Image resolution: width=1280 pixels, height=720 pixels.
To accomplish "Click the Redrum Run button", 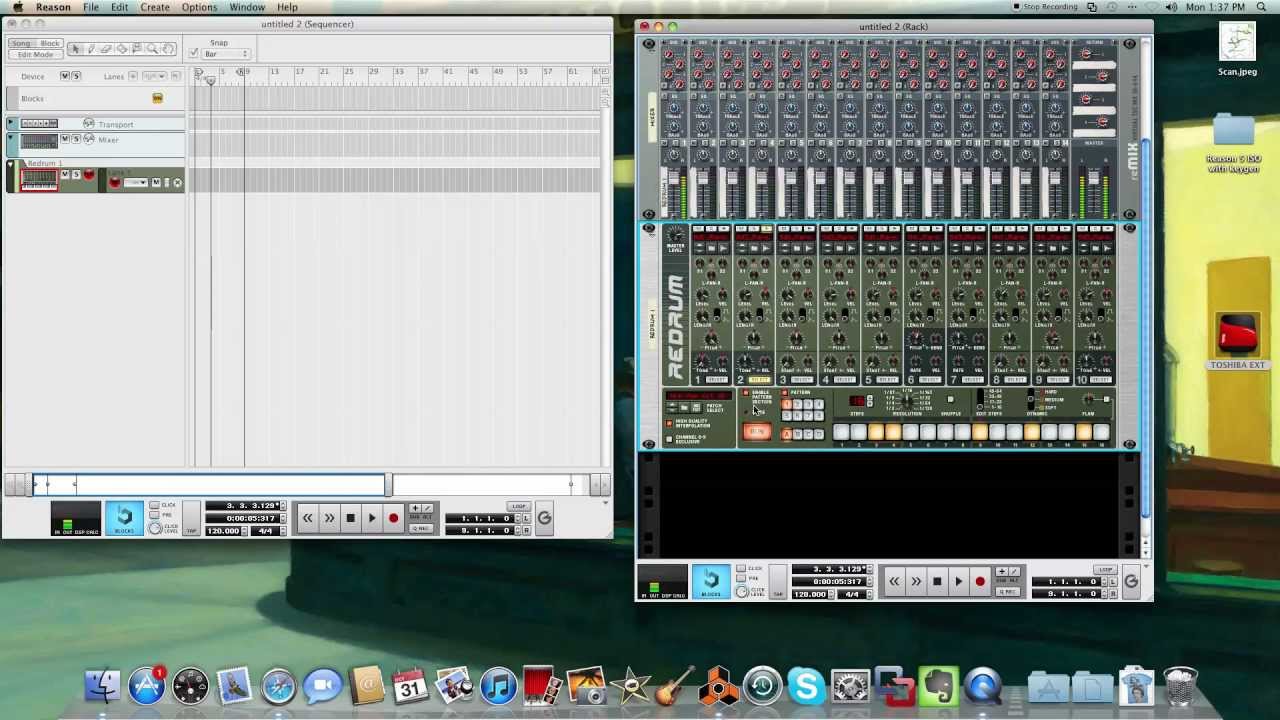I will click(756, 432).
